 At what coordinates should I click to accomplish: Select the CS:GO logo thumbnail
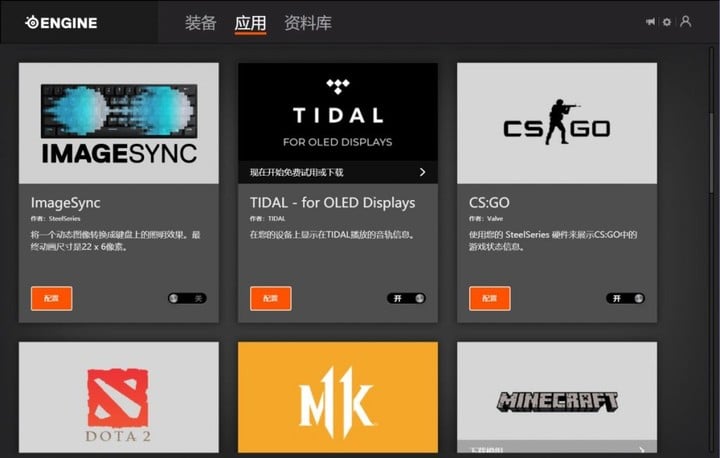557,123
